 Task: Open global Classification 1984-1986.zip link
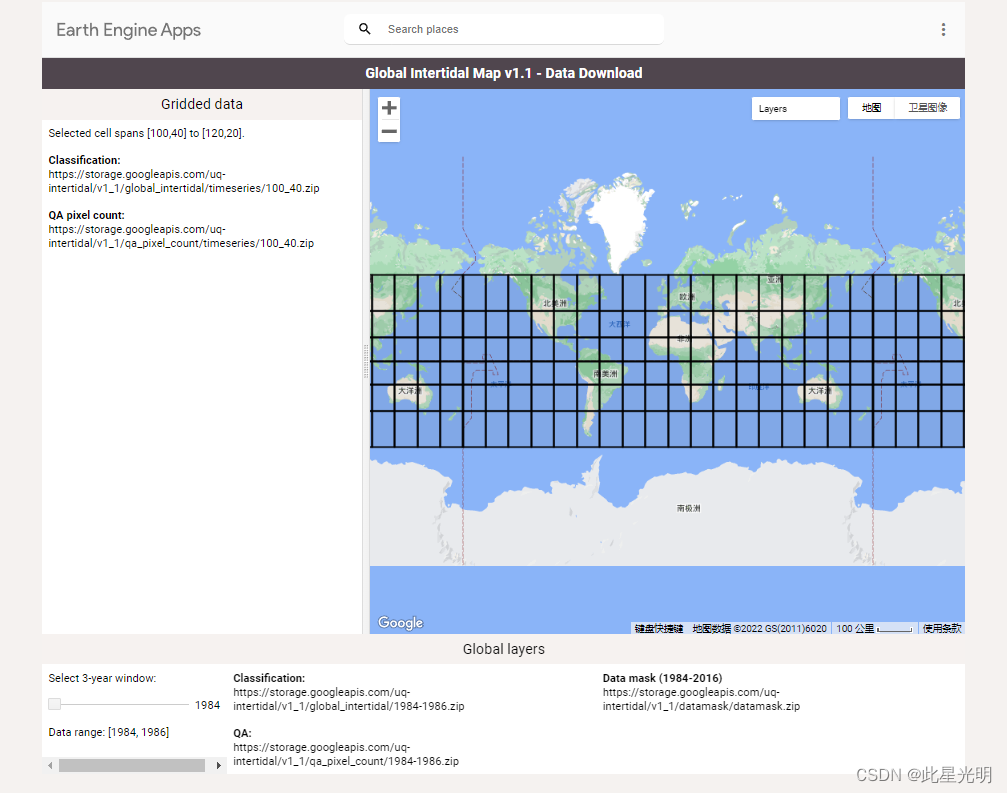349,699
